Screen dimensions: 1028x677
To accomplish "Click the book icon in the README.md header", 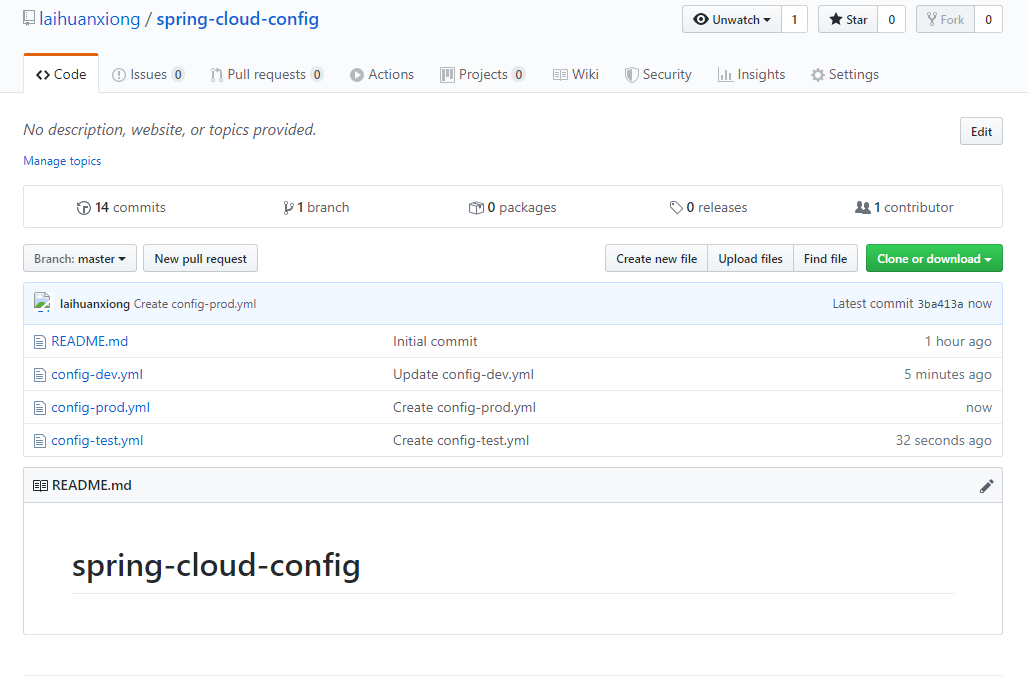I will pyautogui.click(x=40, y=486).
